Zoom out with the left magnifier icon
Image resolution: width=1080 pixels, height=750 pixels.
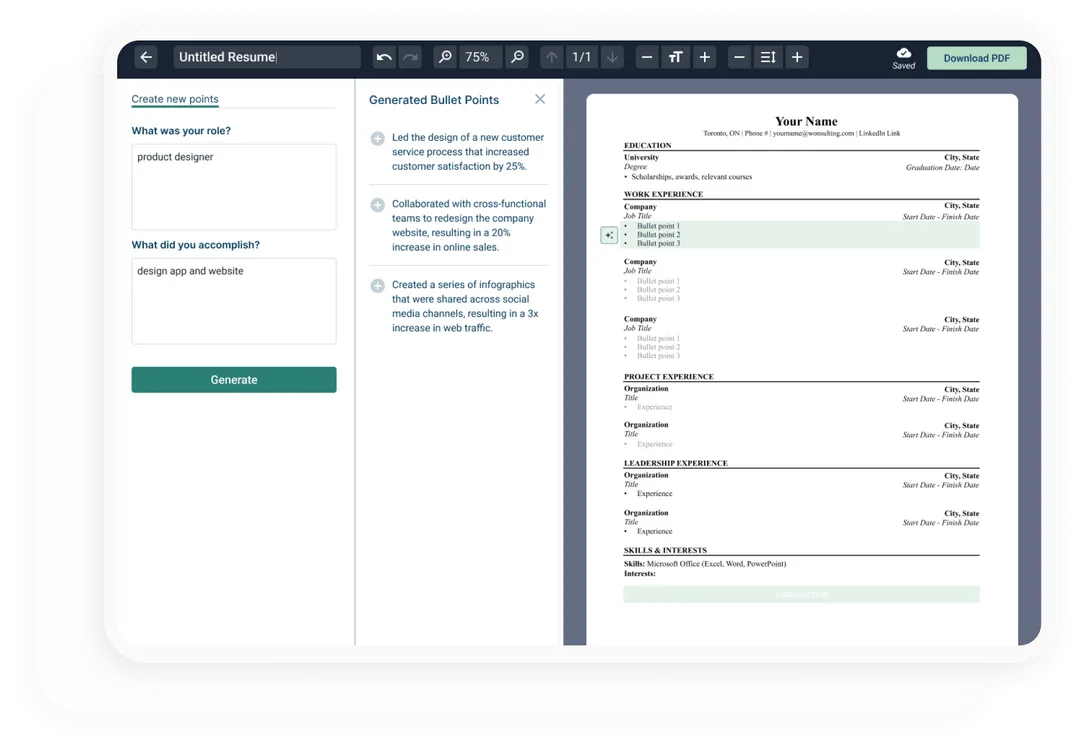pyautogui.click(x=446, y=57)
